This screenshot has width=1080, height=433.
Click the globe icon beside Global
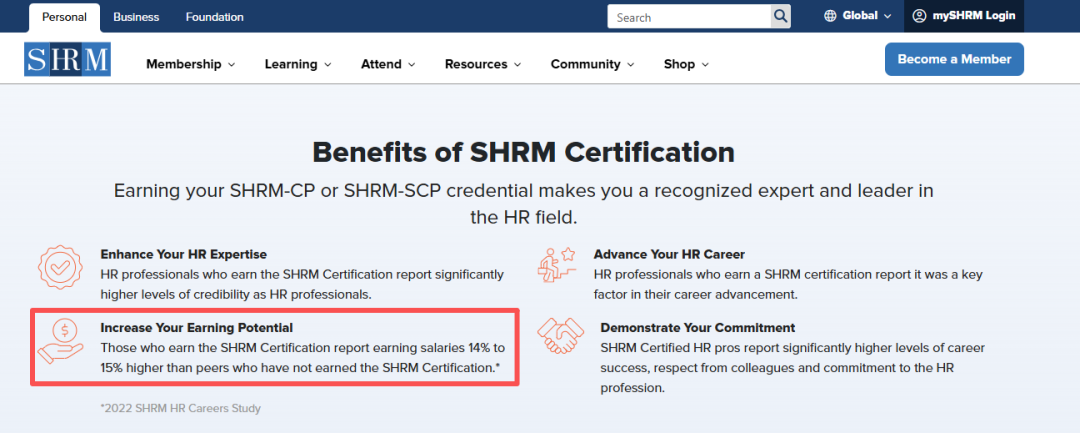click(x=830, y=16)
